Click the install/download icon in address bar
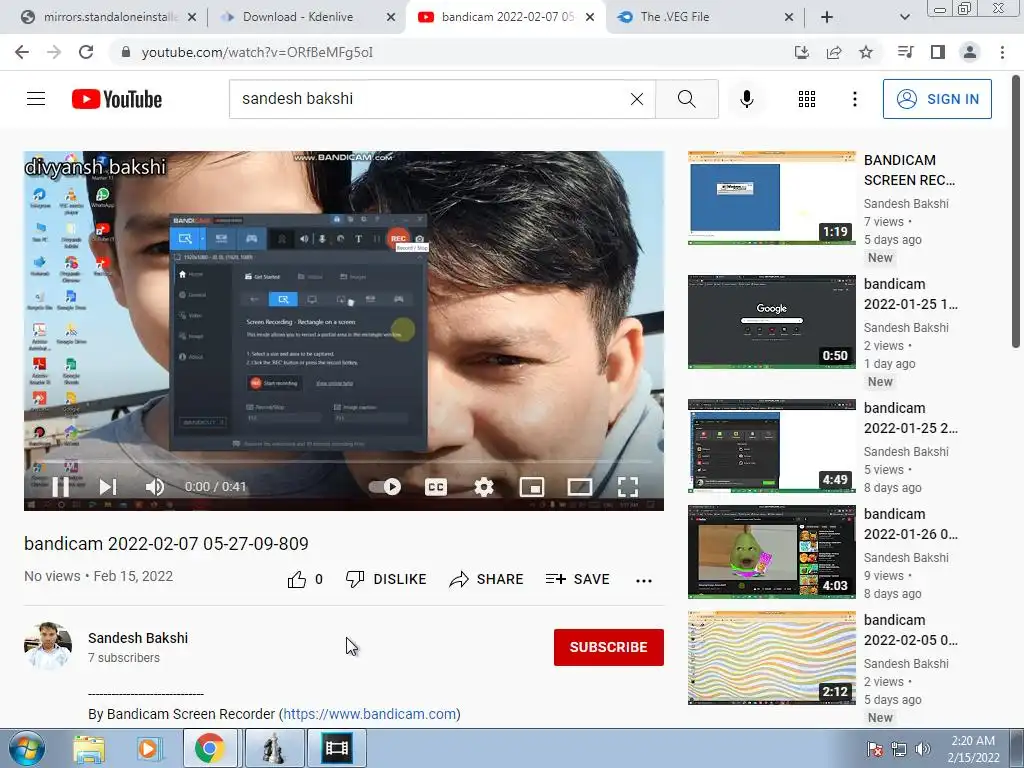1024x768 pixels. point(802,52)
